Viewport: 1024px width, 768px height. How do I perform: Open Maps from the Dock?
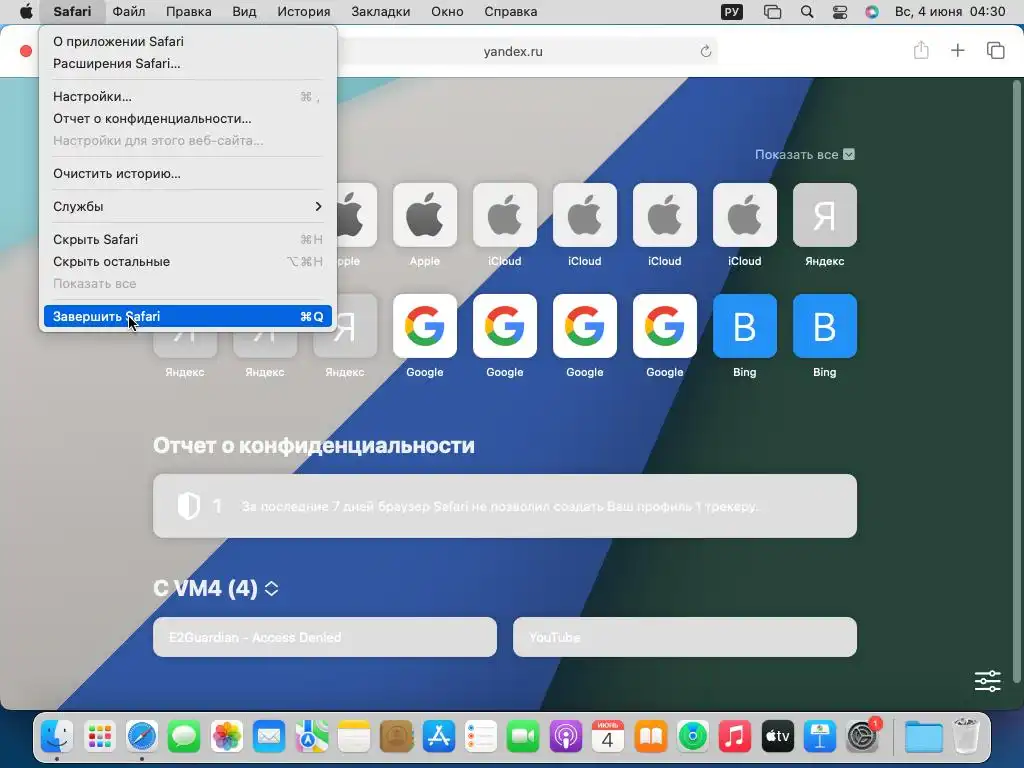coord(312,737)
